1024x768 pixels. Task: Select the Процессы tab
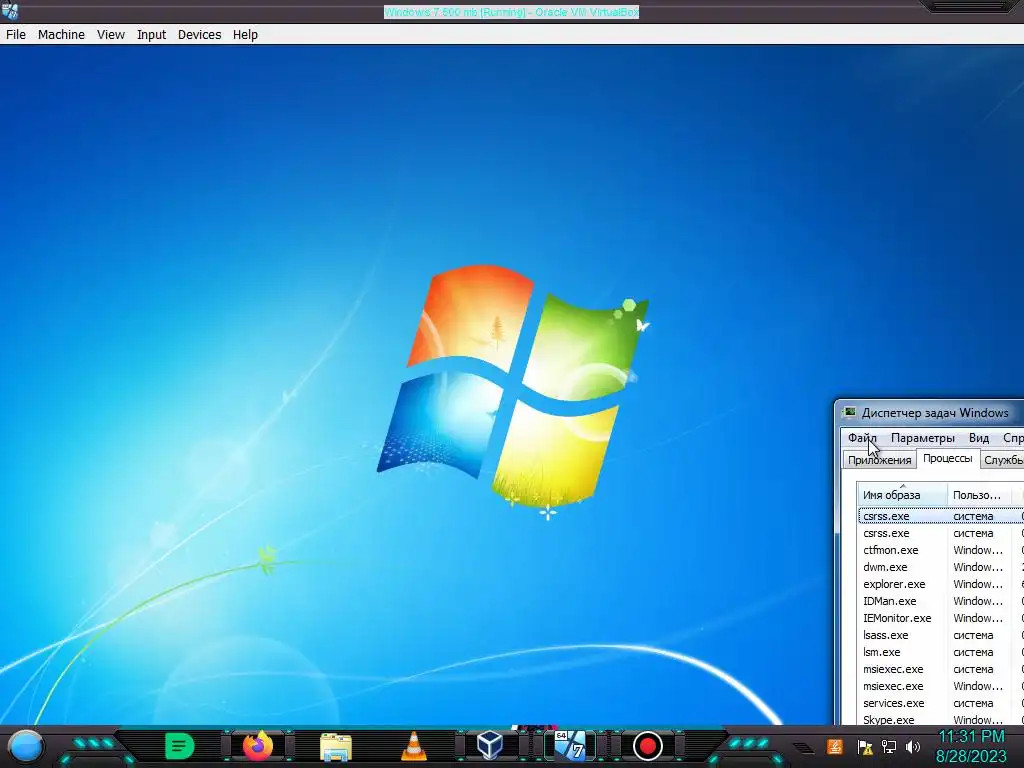948,458
